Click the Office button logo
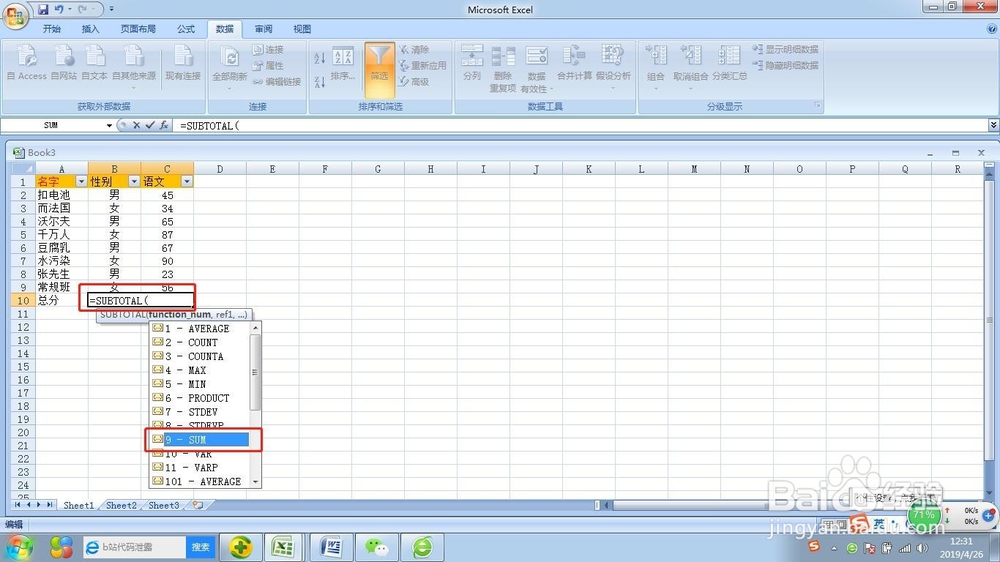 (15, 16)
